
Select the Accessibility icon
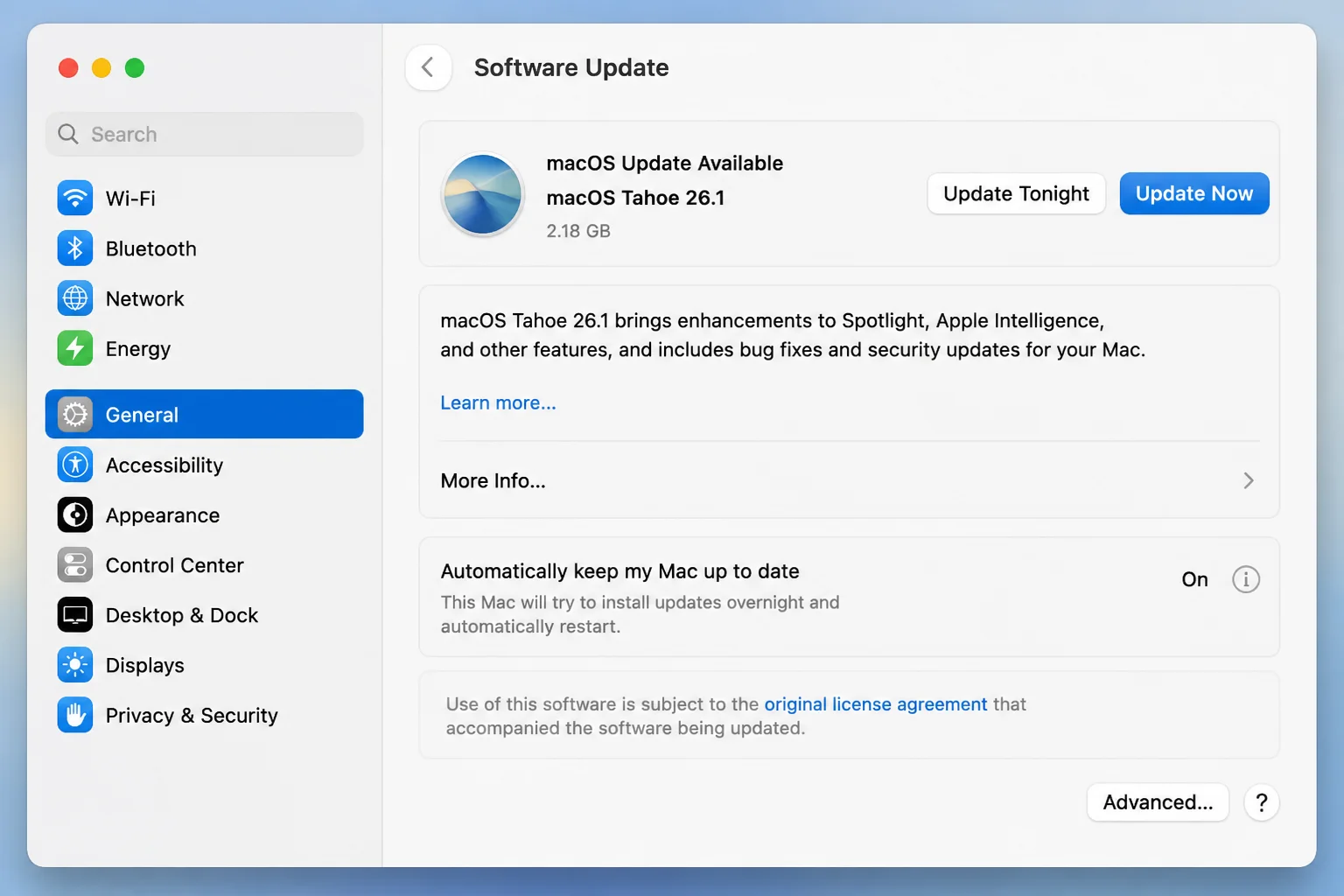pyautogui.click(x=75, y=465)
